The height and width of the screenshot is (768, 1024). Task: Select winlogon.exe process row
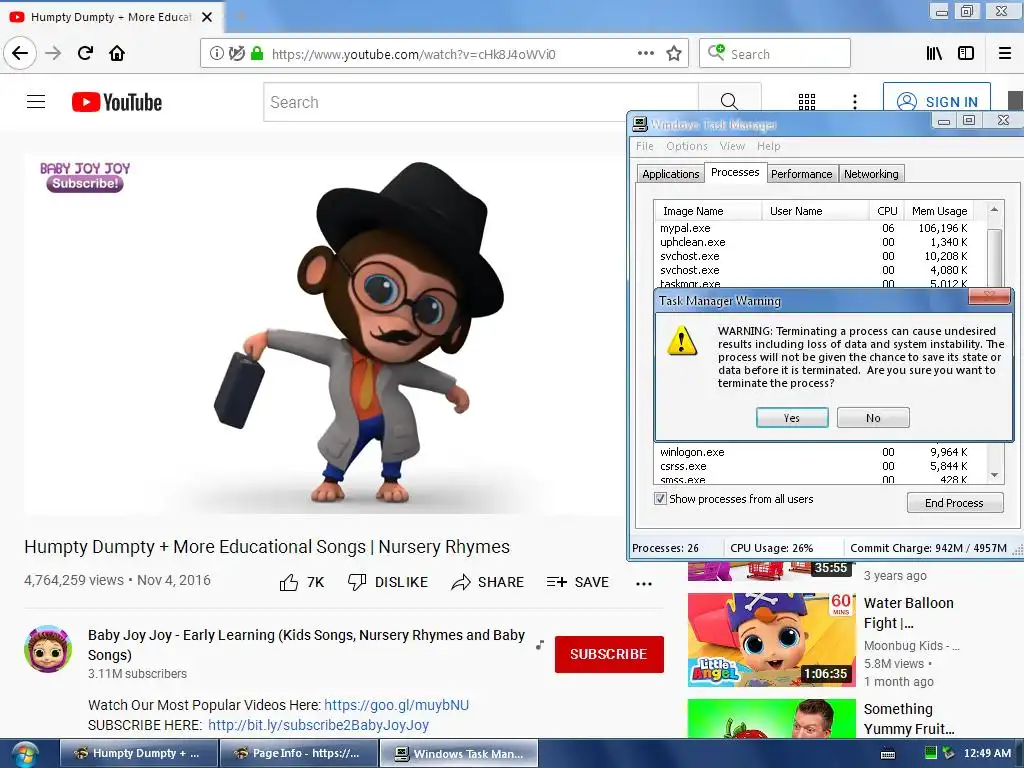coord(814,452)
